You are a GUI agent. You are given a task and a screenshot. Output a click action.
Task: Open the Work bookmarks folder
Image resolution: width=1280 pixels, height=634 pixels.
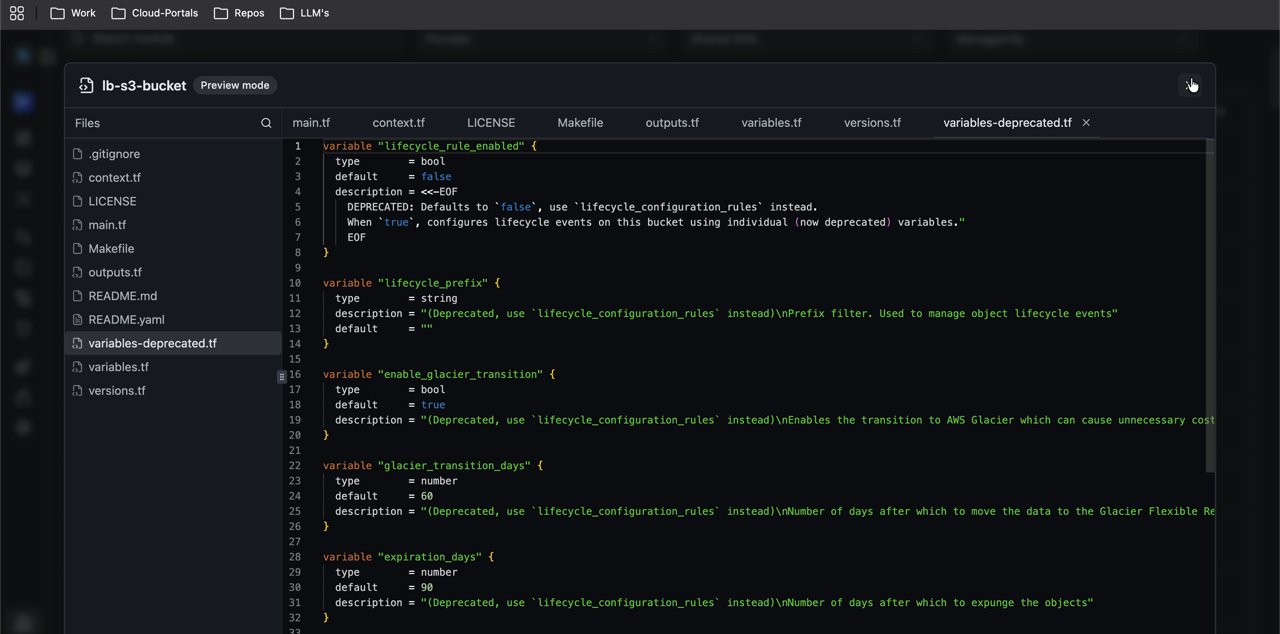[73, 13]
